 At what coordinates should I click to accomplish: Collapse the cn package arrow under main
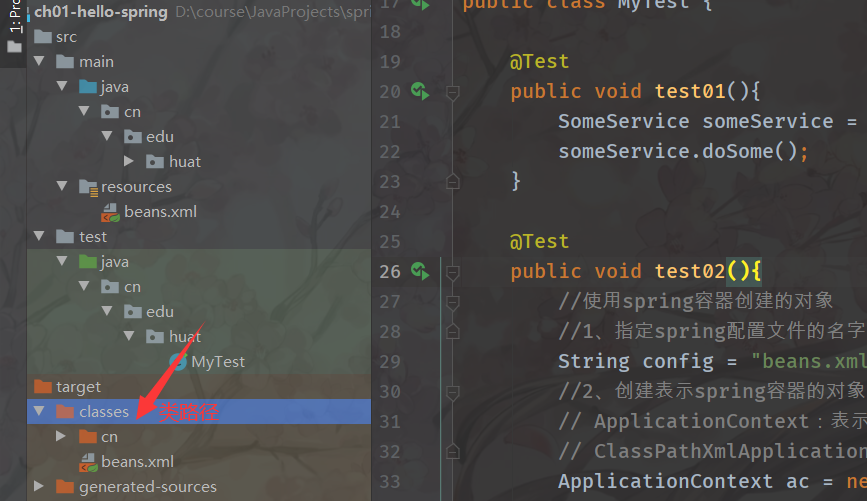coord(84,111)
